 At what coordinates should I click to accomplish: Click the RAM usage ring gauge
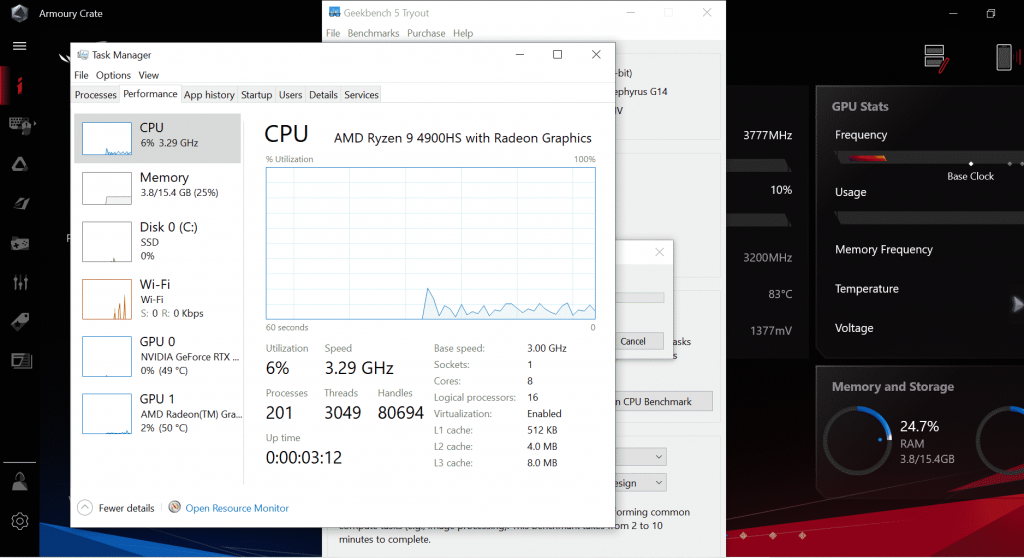tap(857, 441)
